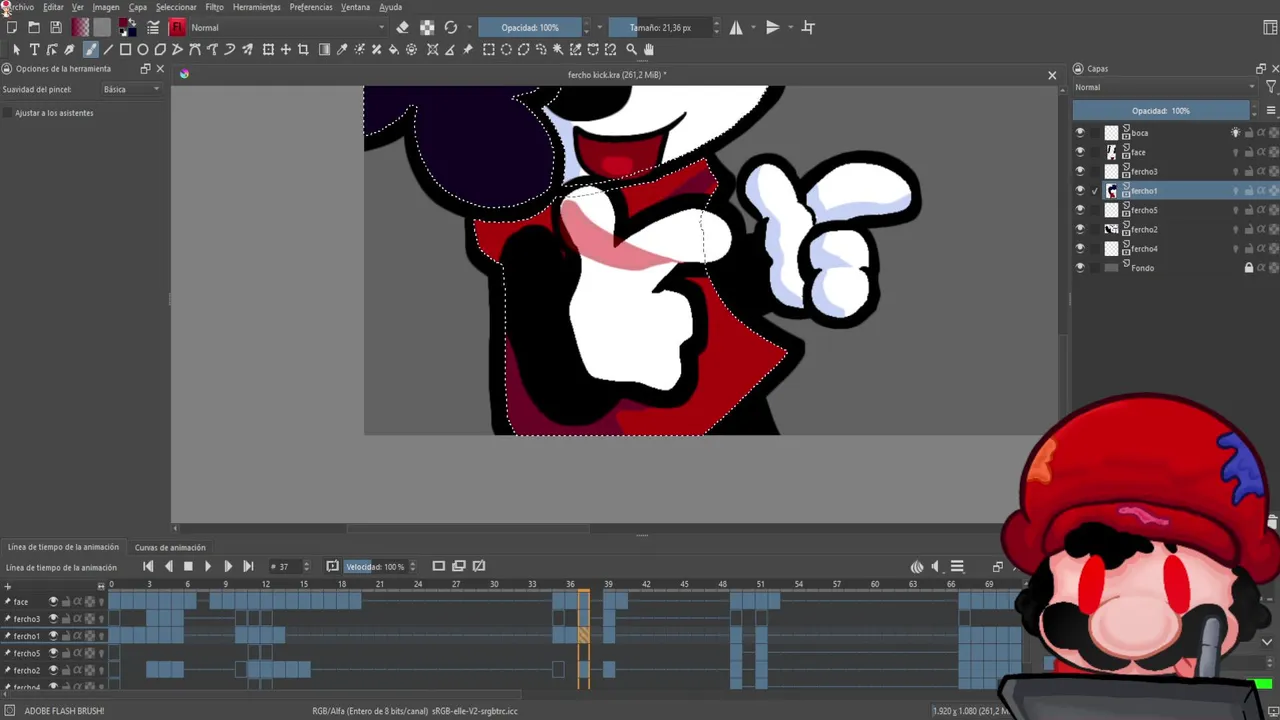Select the rectangular selection tool
The width and height of the screenshot is (1280, 720).
click(489, 49)
